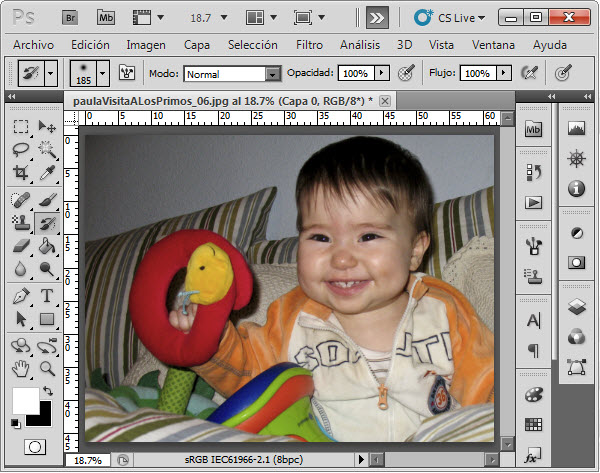Select the Zoom tool
Screen dimensions: 600x473
coord(47,369)
